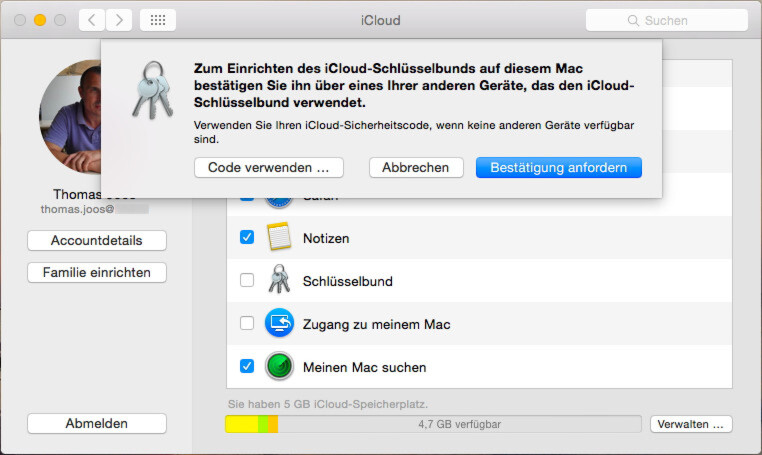Enable Zugang zu meinem Mac checkbox
This screenshot has height=455, width=762.
247,323
